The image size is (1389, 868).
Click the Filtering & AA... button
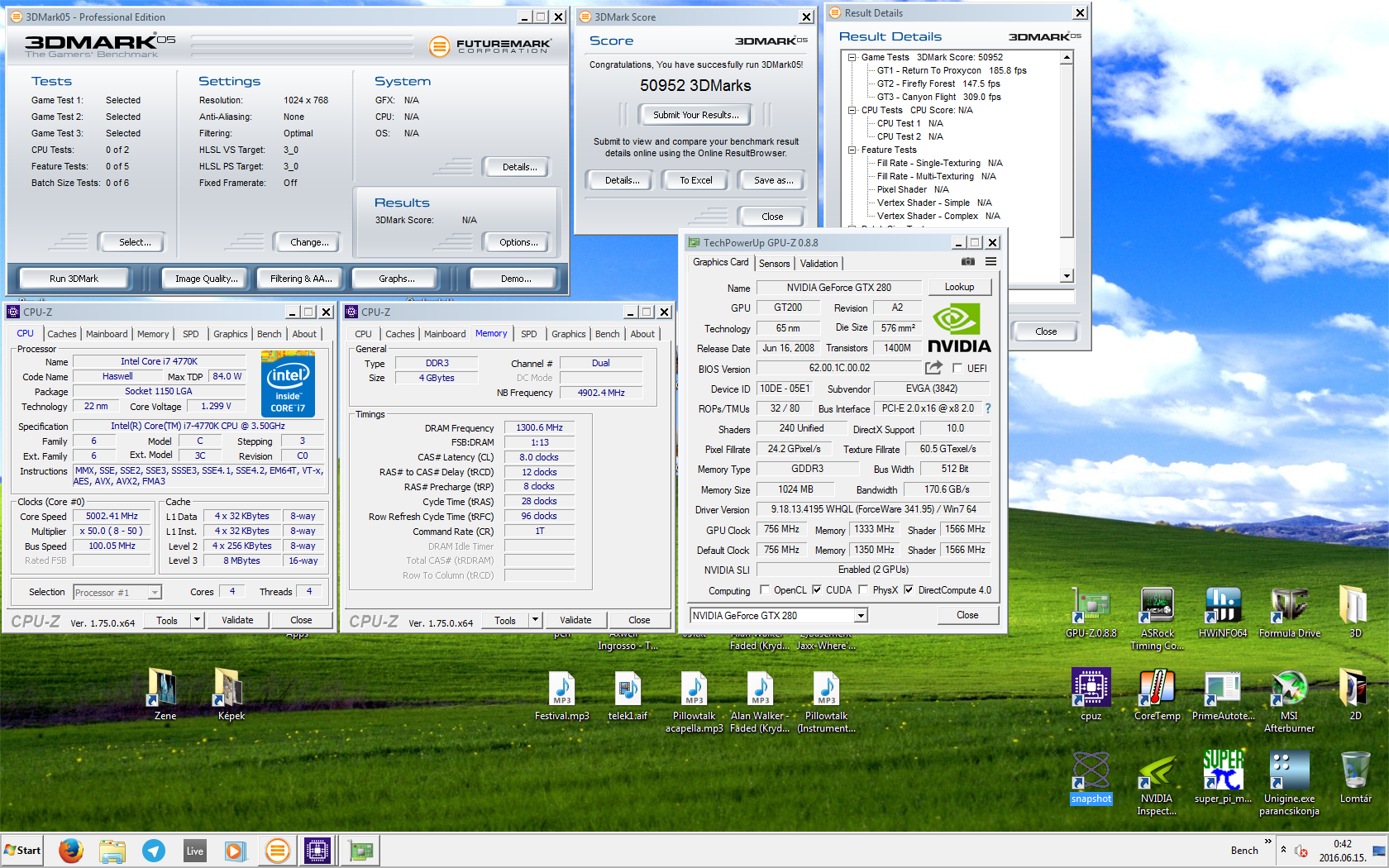point(301,279)
